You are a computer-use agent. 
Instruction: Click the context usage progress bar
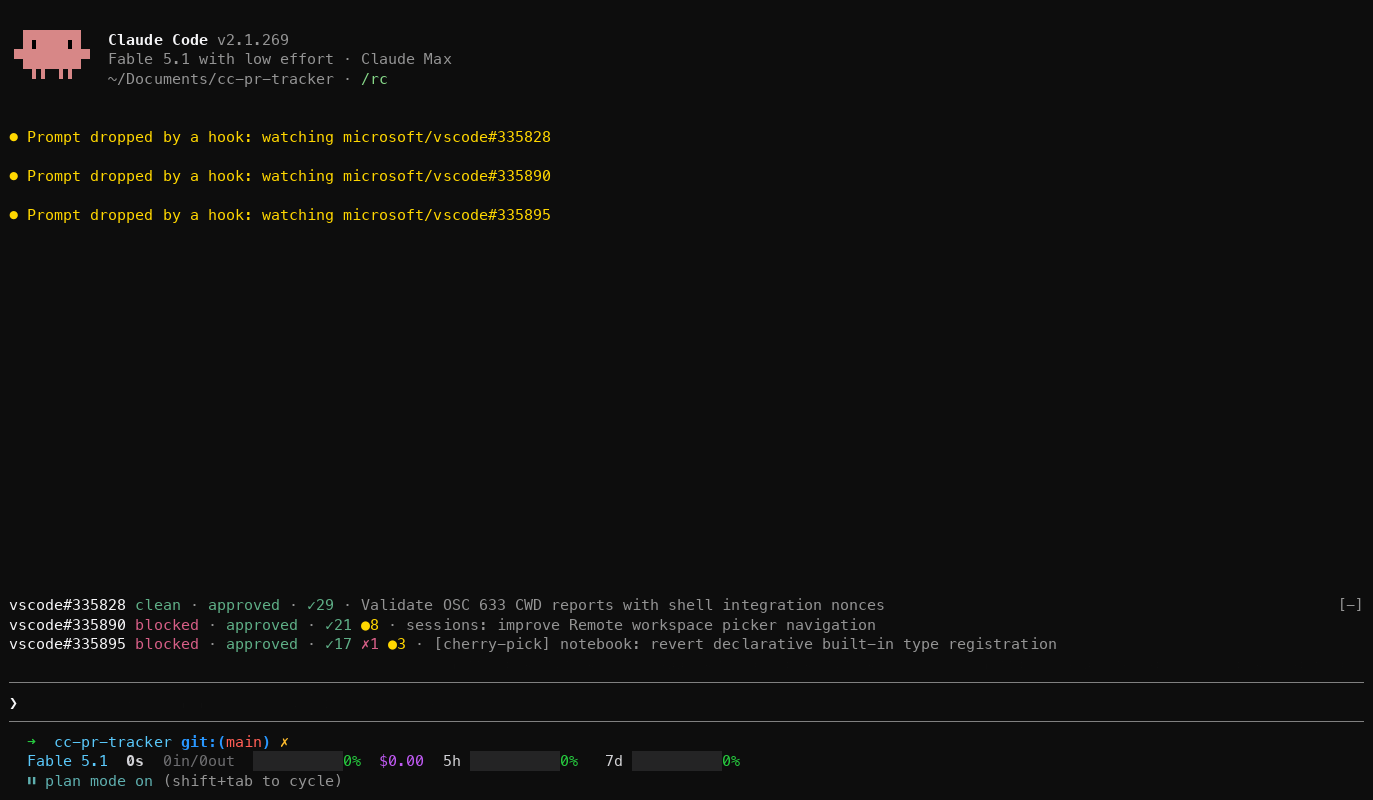[x=298, y=761]
